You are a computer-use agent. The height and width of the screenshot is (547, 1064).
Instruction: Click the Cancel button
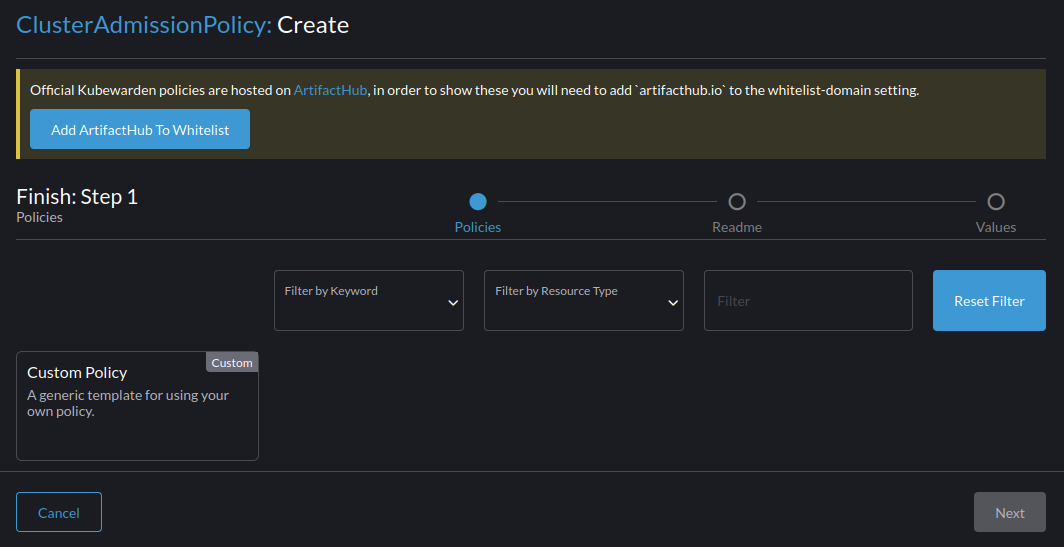[59, 512]
